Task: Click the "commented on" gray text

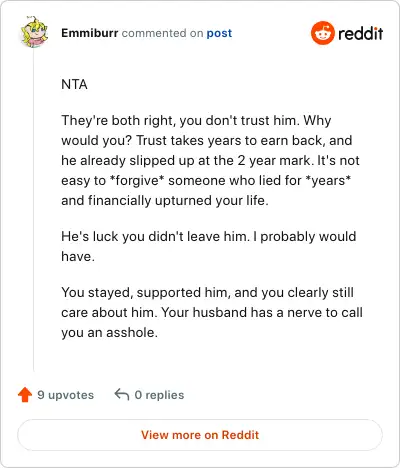Action: click(x=162, y=33)
